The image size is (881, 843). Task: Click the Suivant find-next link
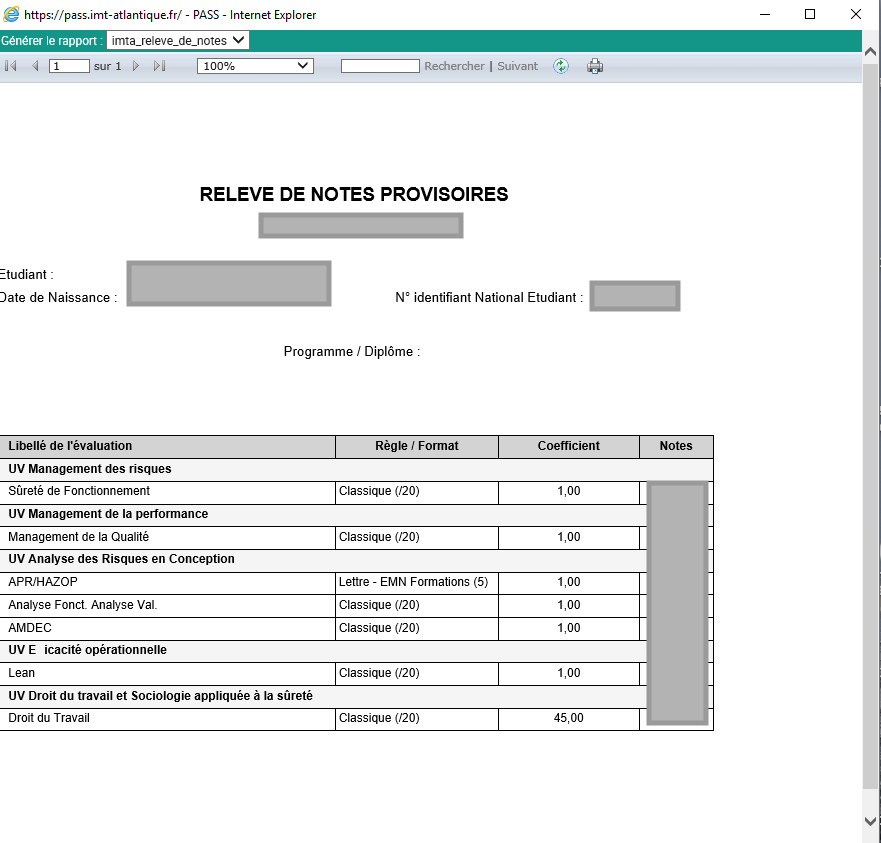click(517, 66)
